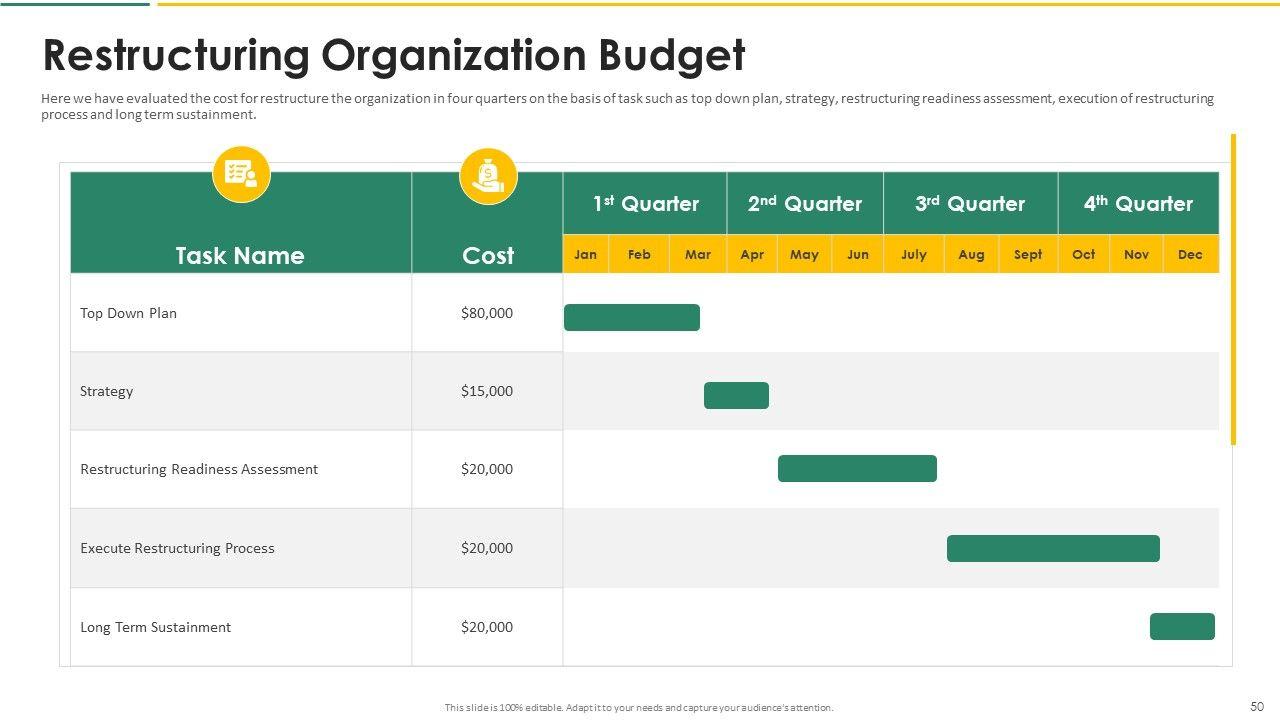The height and width of the screenshot is (720, 1280).
Task: Click the $80,000 cost cell
Action: tap(487, 313)
